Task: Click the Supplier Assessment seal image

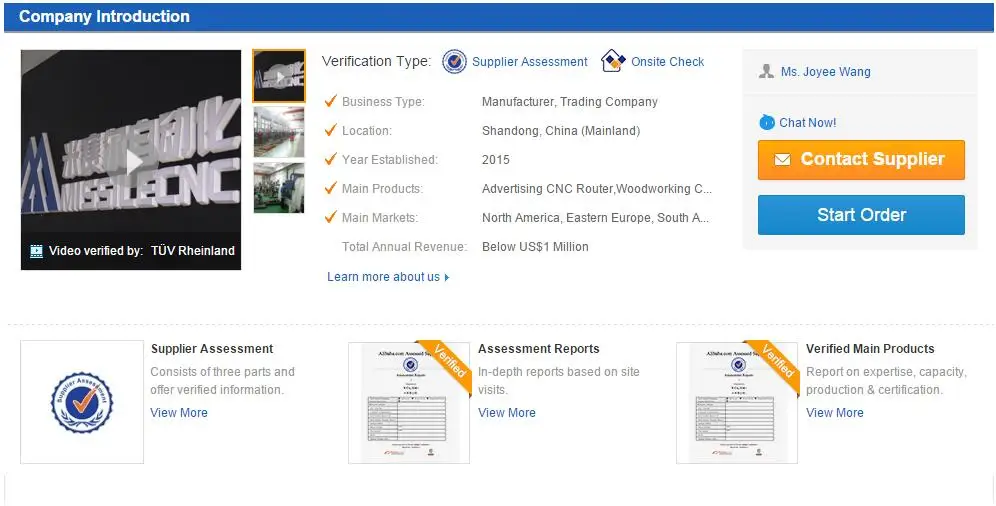Action: (82, 403)
